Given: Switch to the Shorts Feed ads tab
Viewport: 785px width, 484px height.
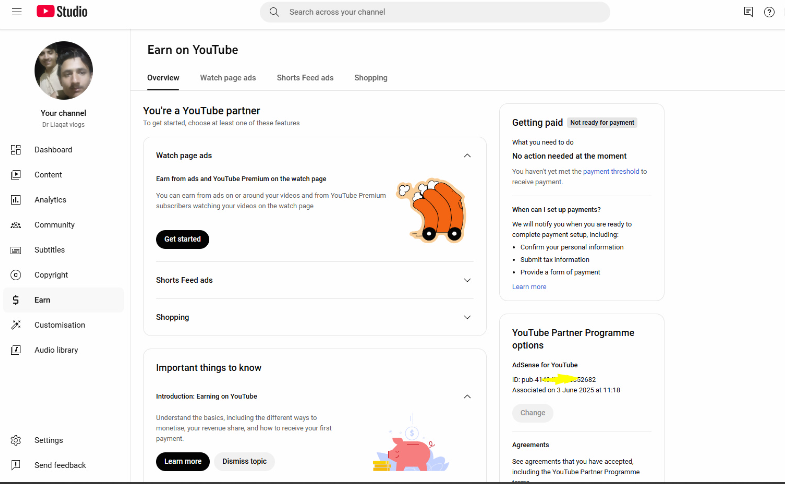Looking at the screenshot, I should (305, 78).
